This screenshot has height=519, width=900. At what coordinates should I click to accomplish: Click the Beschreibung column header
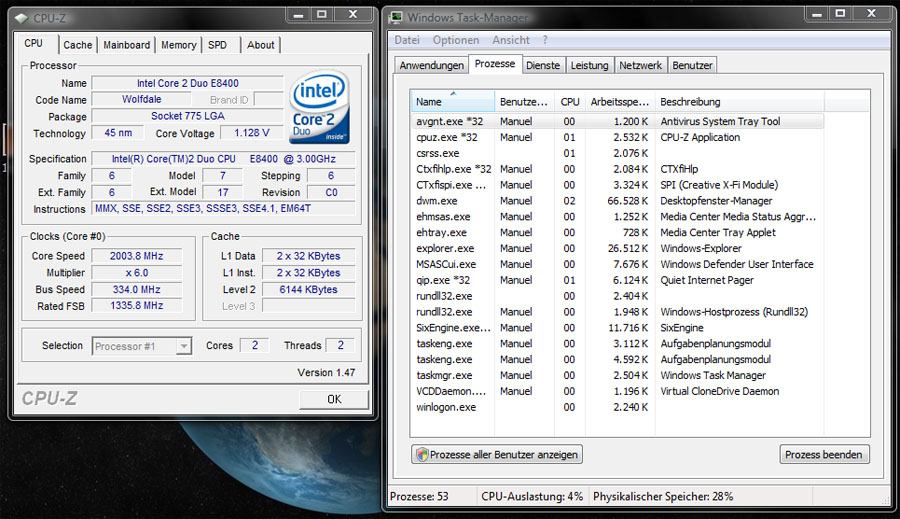click(x=739, y=102)
